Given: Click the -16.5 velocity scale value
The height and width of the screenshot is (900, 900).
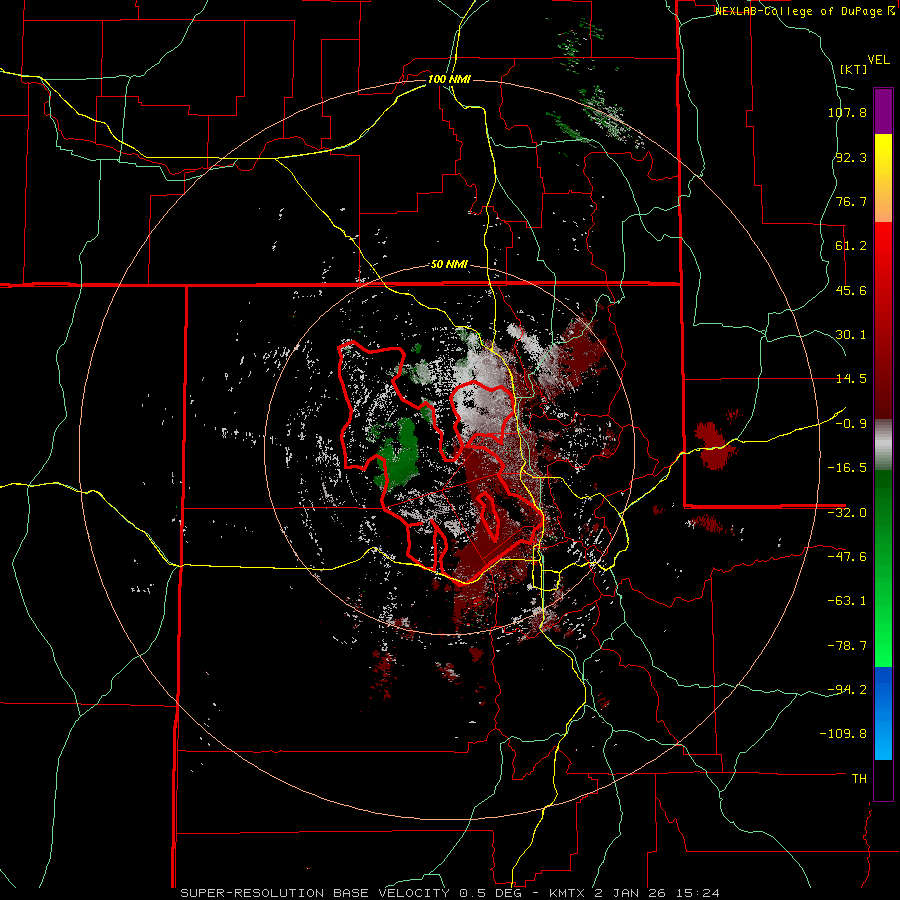Looking at the screenshot, I should [847, 468].
